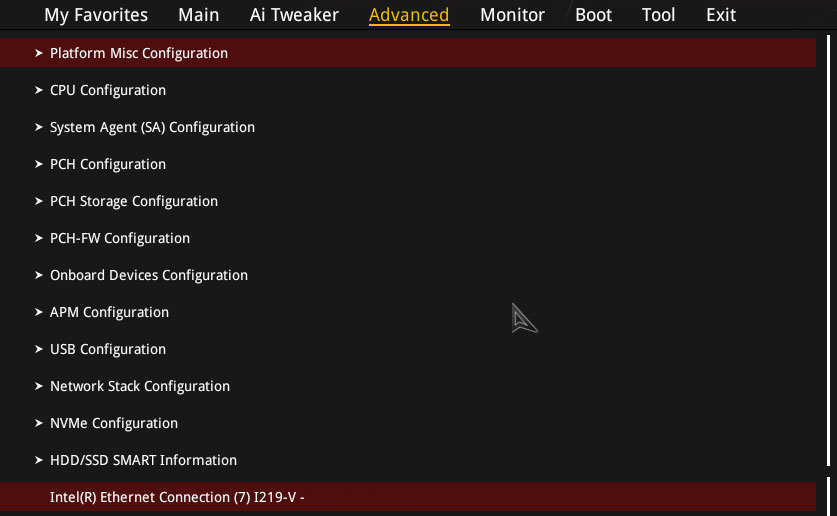This screenshot has height=516, width=837.
Task: Click the arrow icon next to NVMe Configuration
Action: [x=38, y=423]
